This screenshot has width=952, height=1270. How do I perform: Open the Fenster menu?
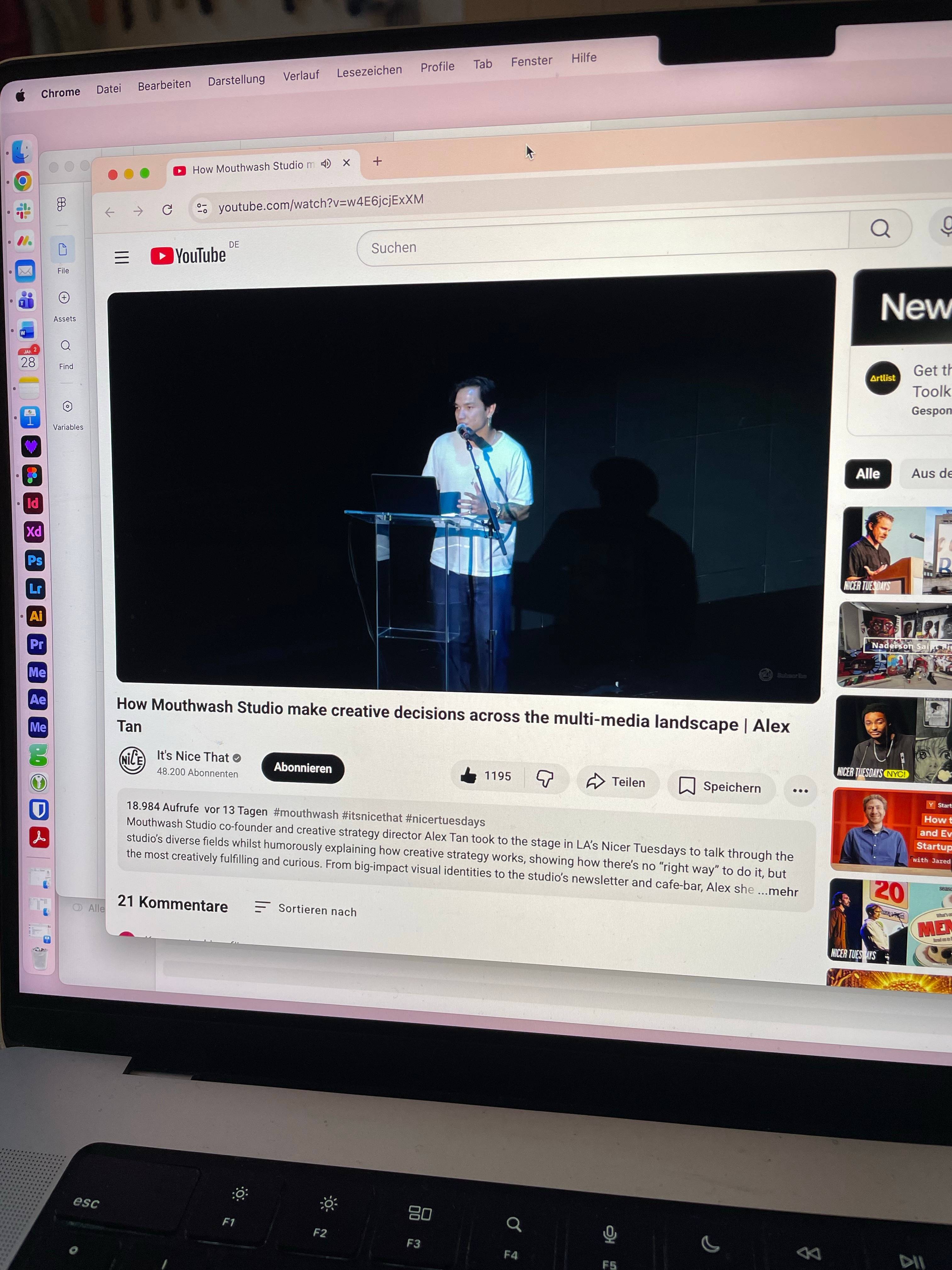point(531,61)
